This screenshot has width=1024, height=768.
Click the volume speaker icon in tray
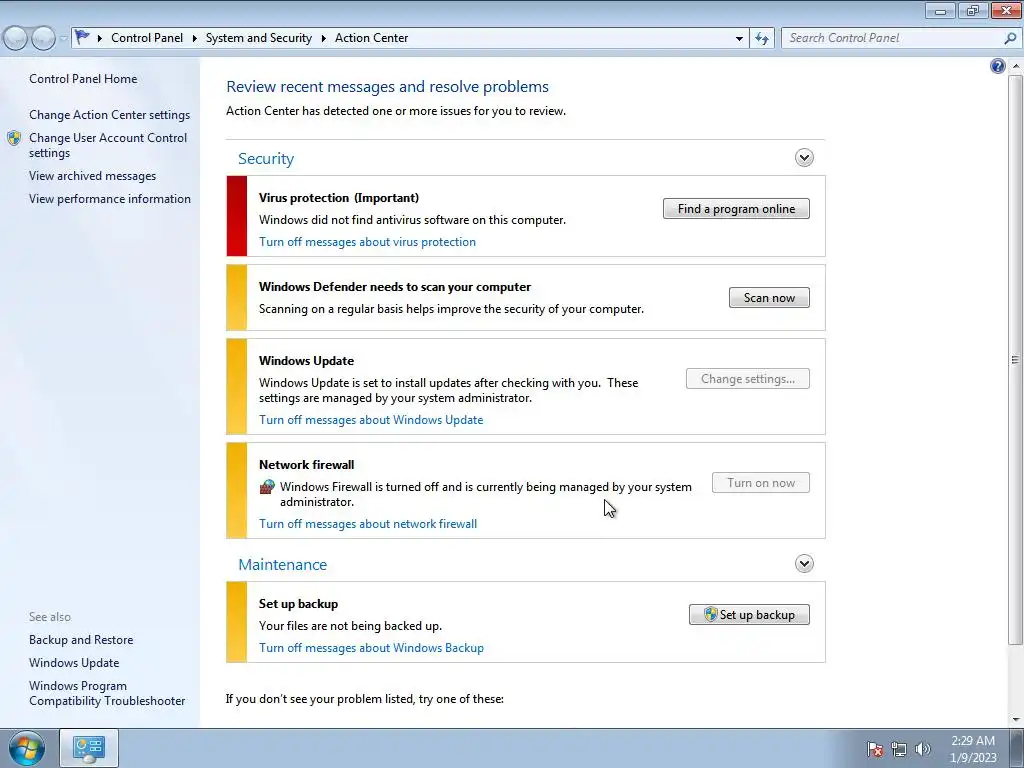922,749
